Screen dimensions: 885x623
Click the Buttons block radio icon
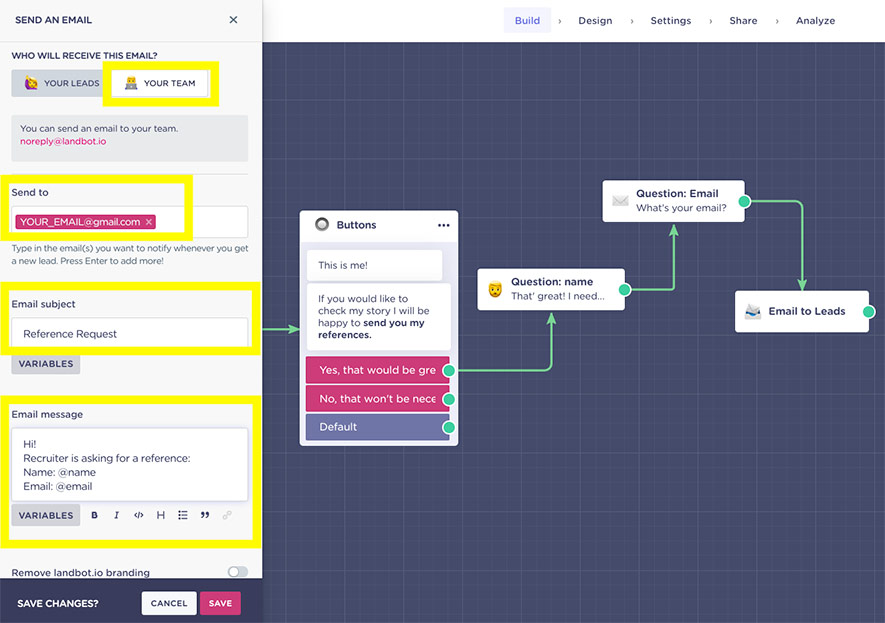point(322,225)
